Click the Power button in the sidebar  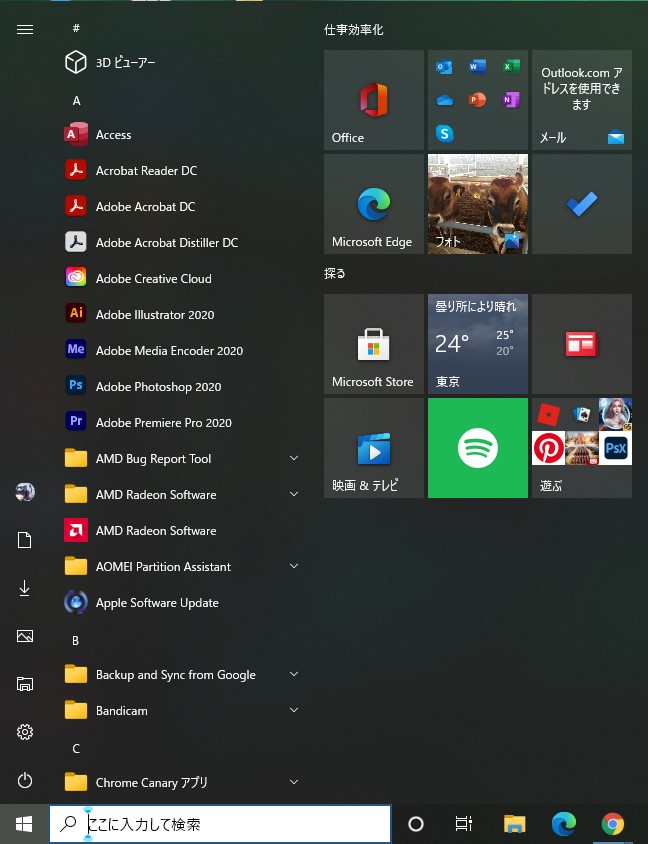point(25,780)
